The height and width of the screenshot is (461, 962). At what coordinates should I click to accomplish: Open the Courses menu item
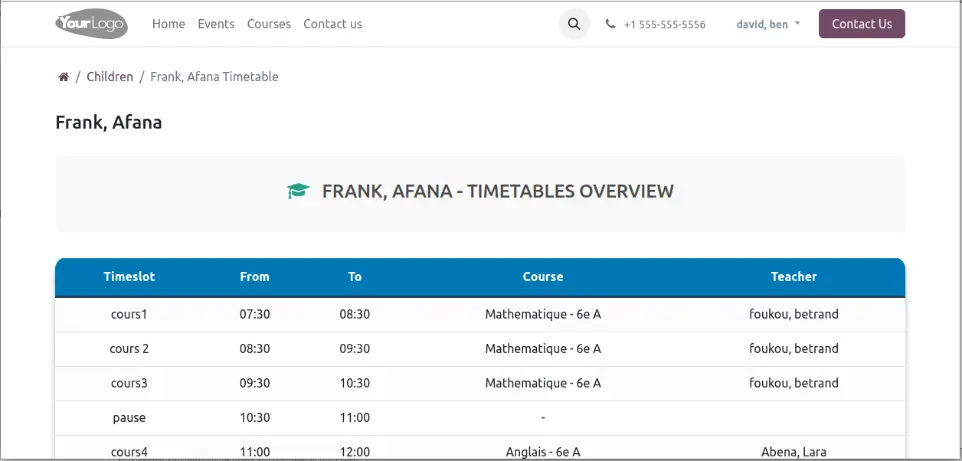coord(269,24)
